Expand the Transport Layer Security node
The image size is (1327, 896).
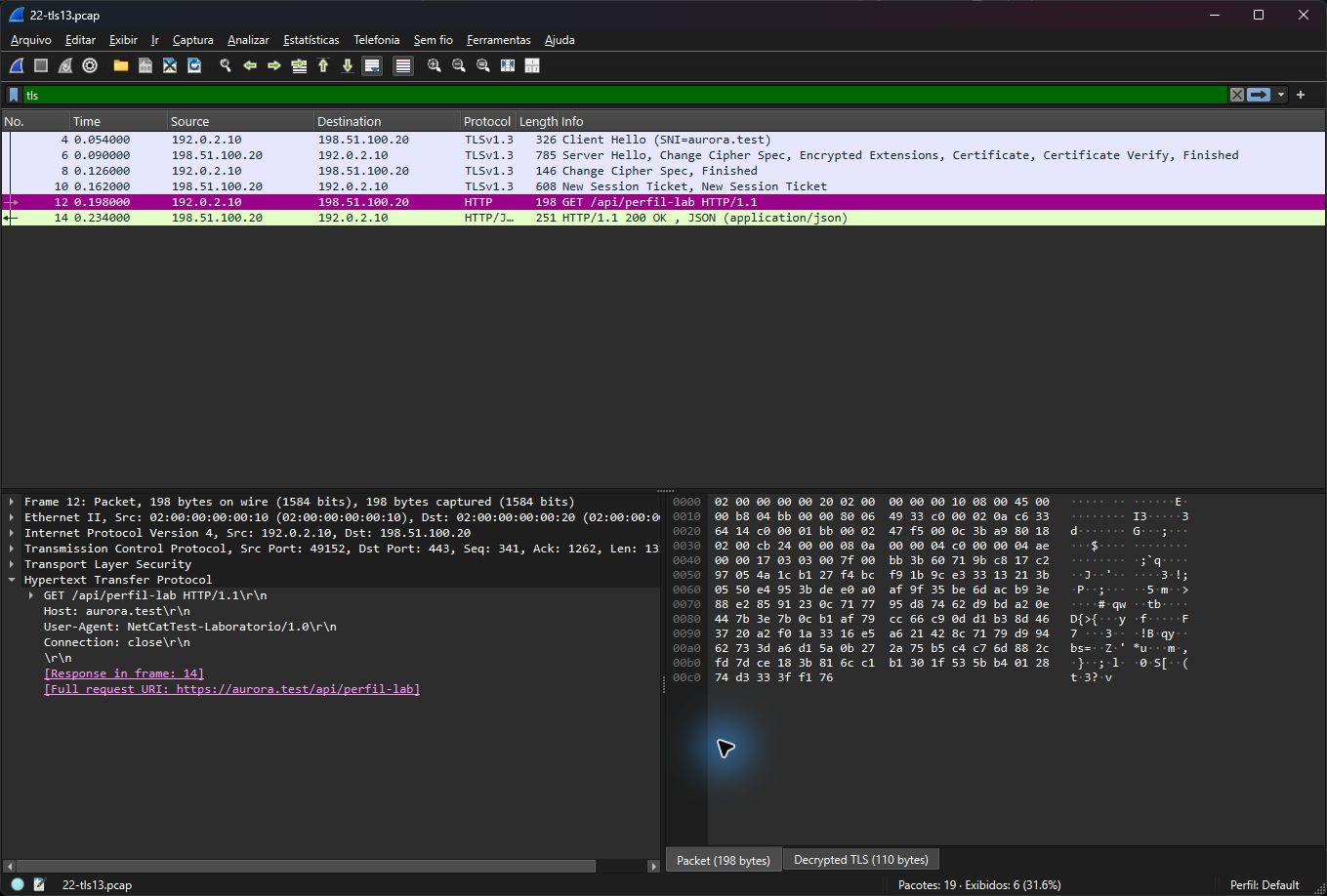pos(12,564)
